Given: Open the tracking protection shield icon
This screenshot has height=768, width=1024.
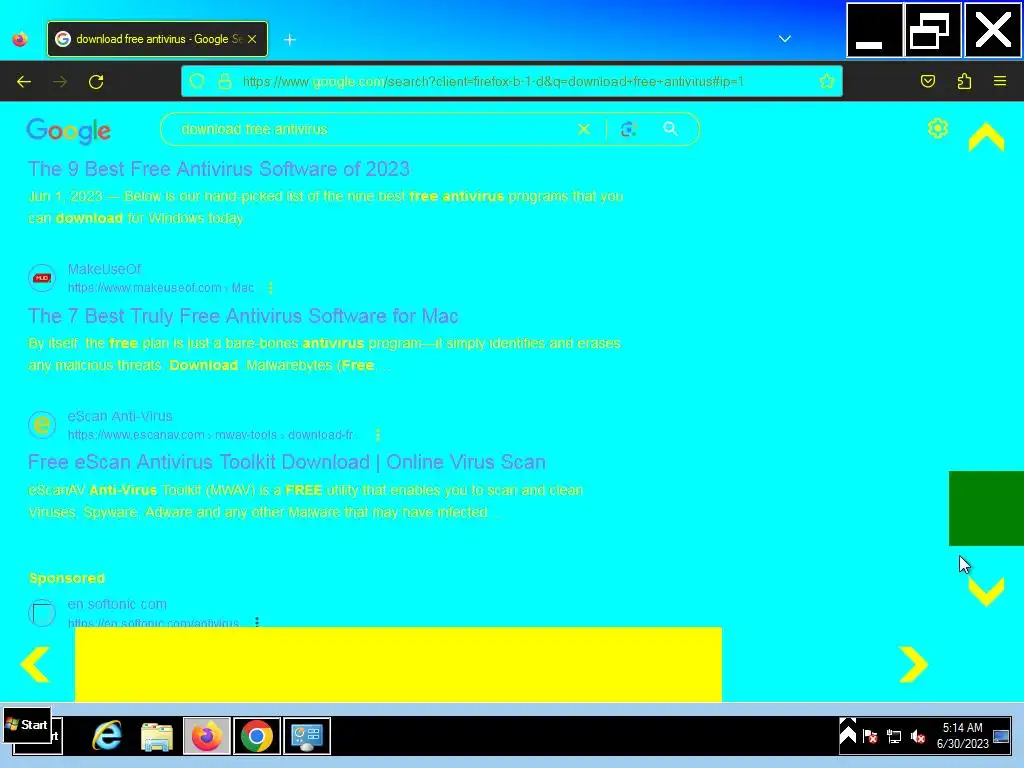Looking at the screenshot, I should tap(197, 81).
